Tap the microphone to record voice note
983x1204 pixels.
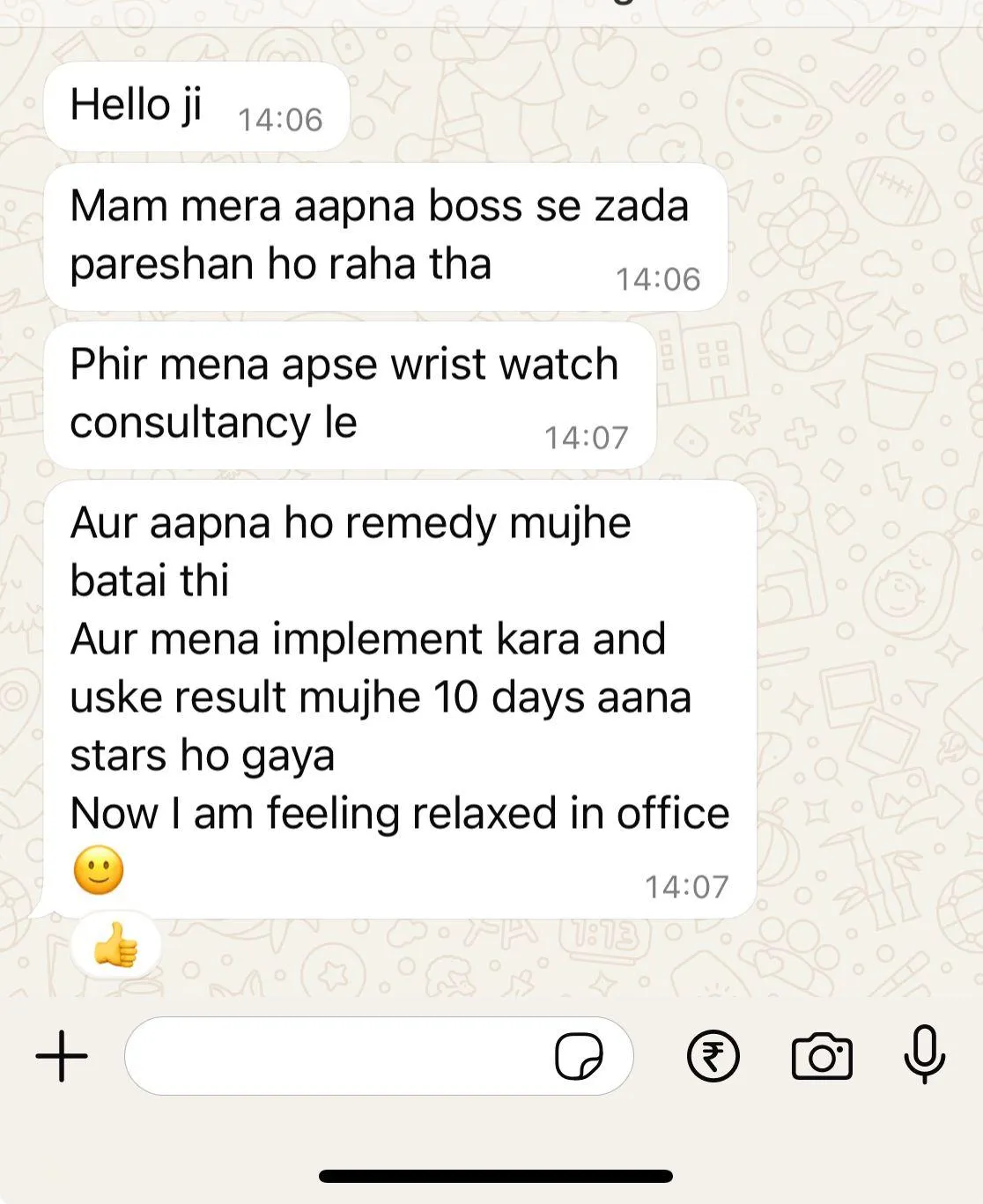tap(924, 1054)
